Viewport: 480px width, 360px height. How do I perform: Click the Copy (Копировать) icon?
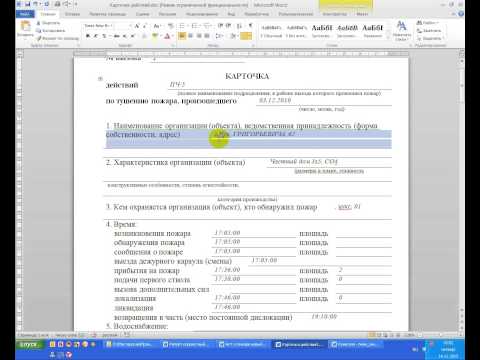point(39,31)
